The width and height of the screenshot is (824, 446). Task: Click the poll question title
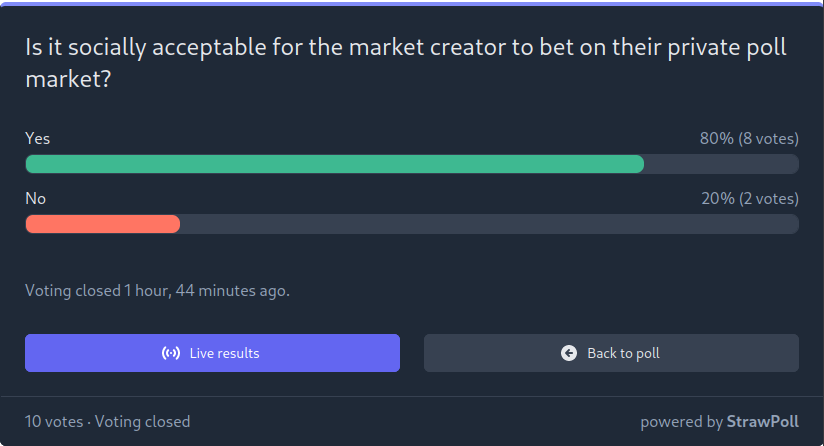point(406,63)
